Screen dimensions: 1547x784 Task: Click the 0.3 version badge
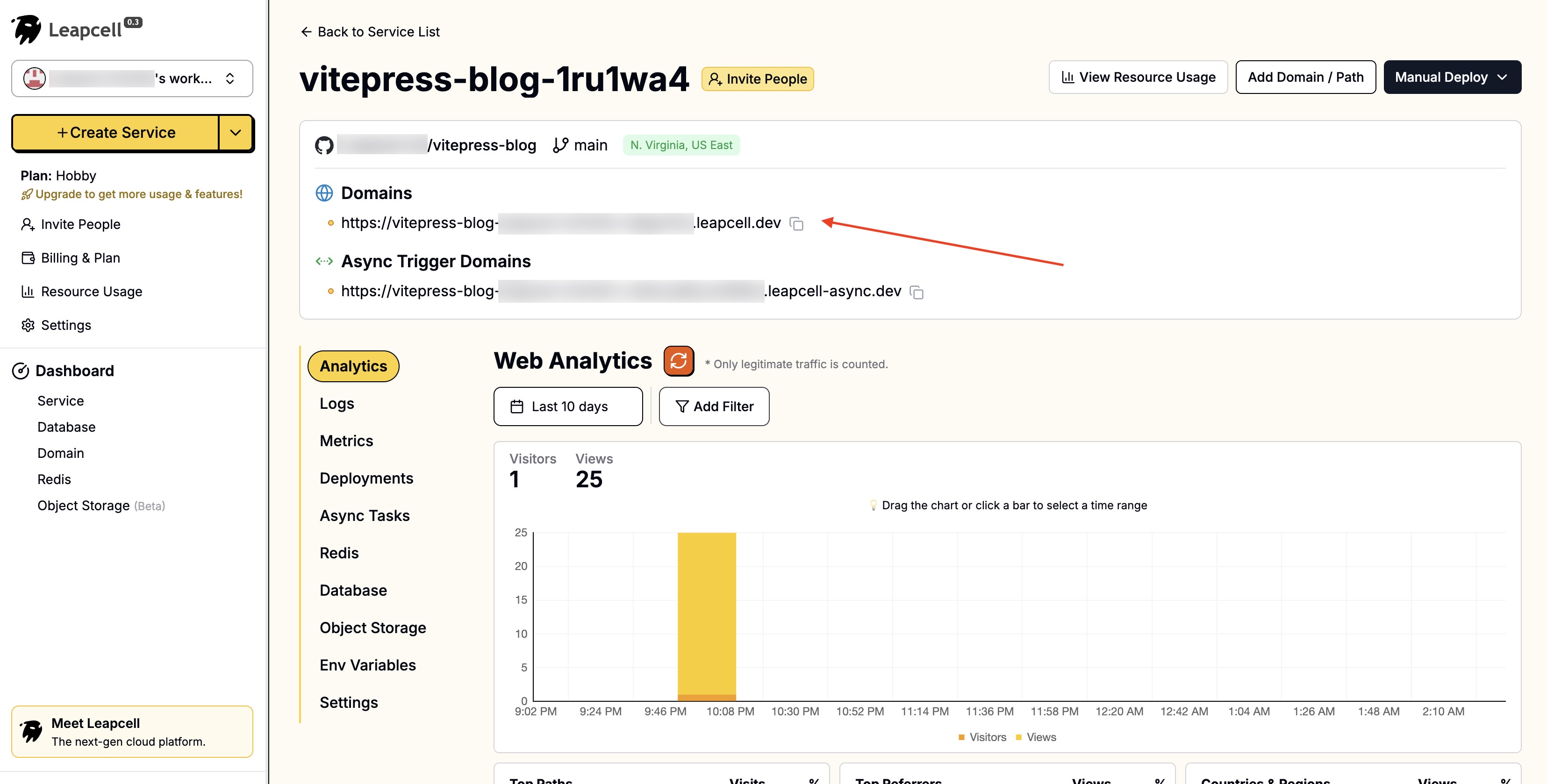133,22
